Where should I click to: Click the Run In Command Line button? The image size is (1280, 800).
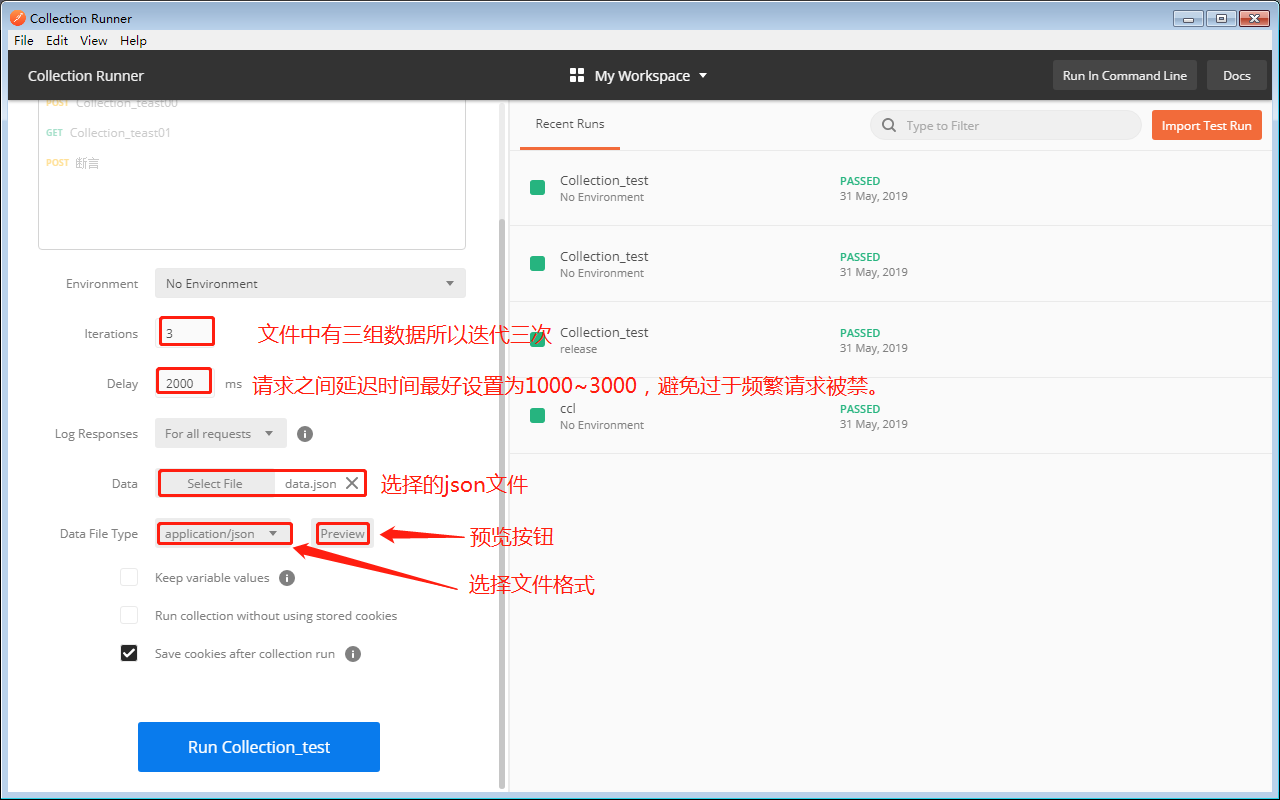(1125, 76)
